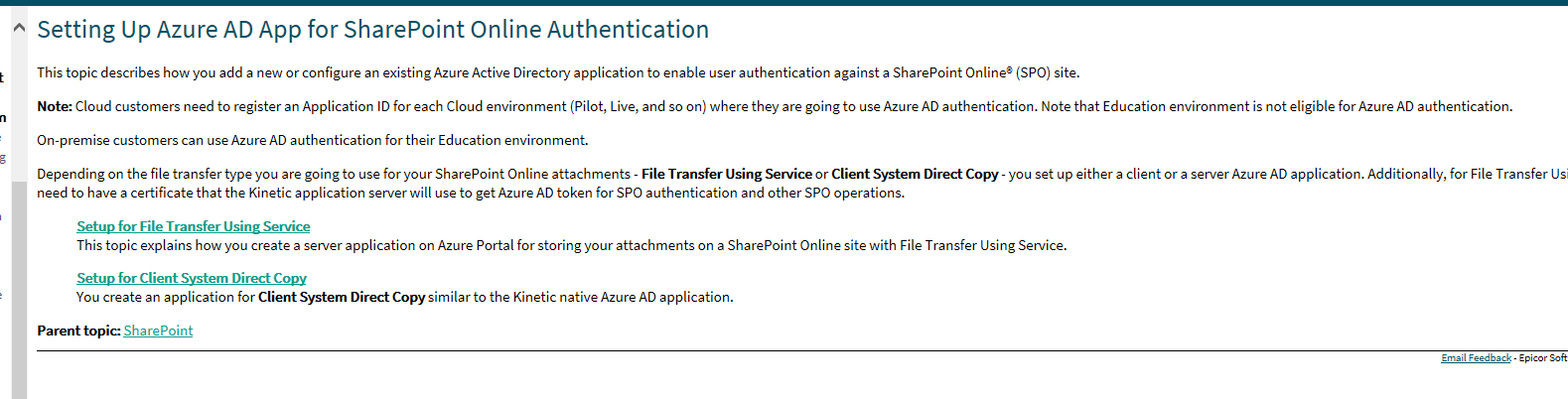
Task: Click the bold 'Note:' label
Action: pos(55,106)
